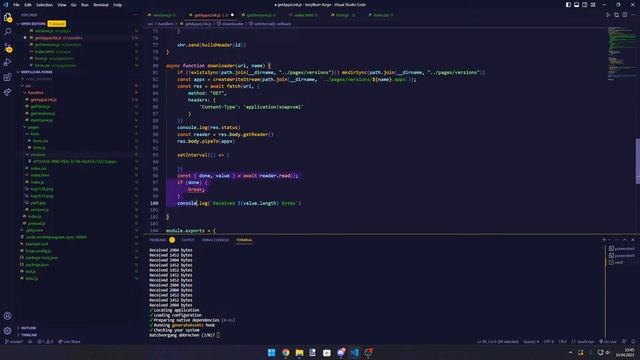Open the Terminal menu
The width and height of the screenshot is (640, 360).
coord(101,5)
